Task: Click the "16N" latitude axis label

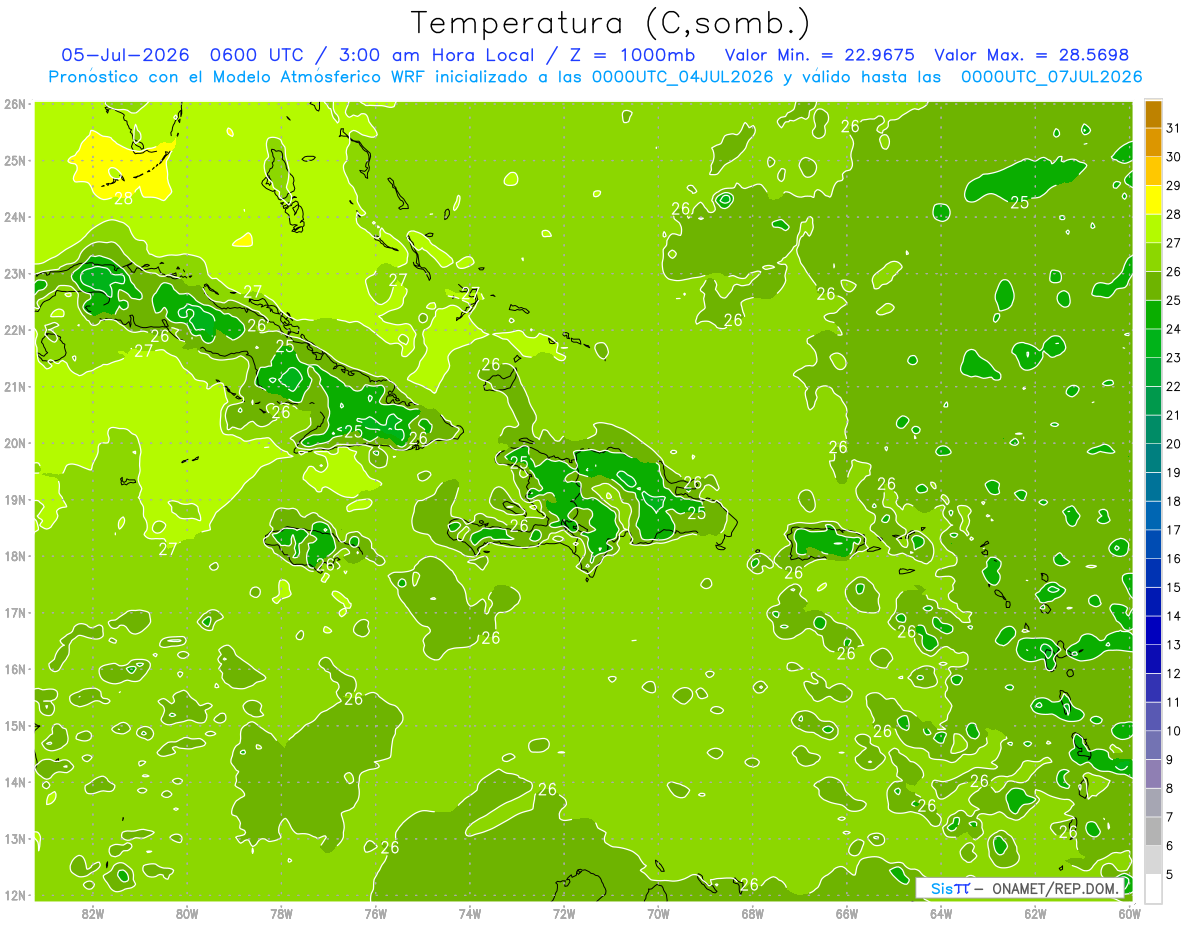Action: [x=15, y=669]
